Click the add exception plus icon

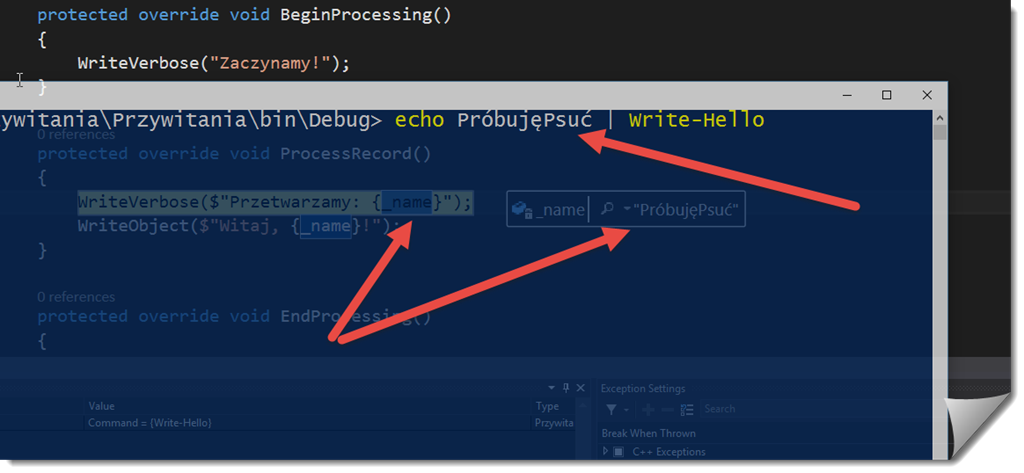(x=648, y=409)
